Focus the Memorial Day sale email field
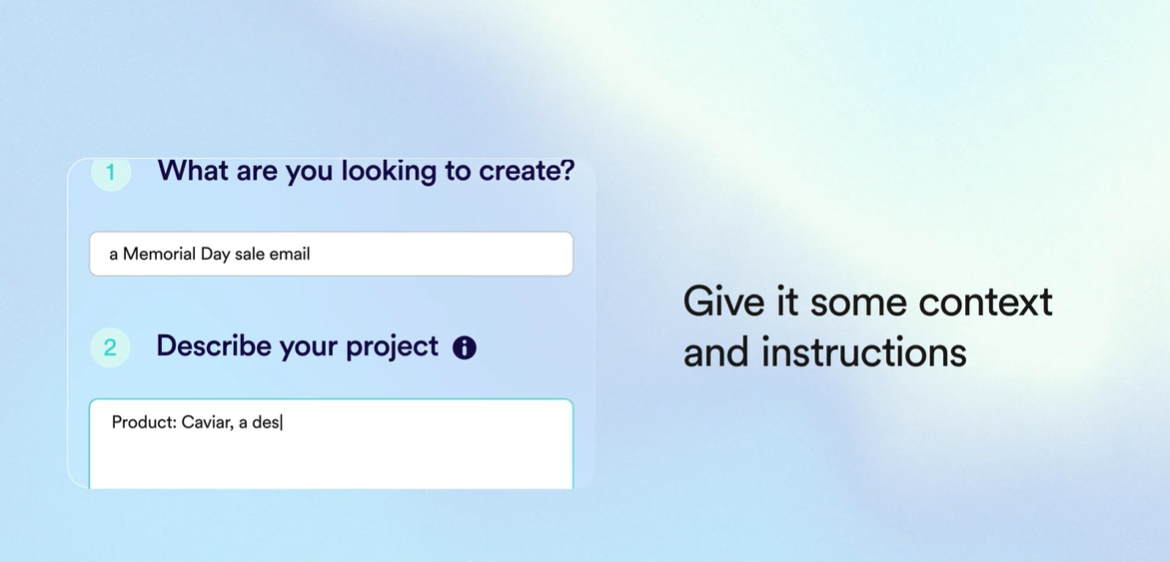This screenshot has width=1170, height=562. 331,254
